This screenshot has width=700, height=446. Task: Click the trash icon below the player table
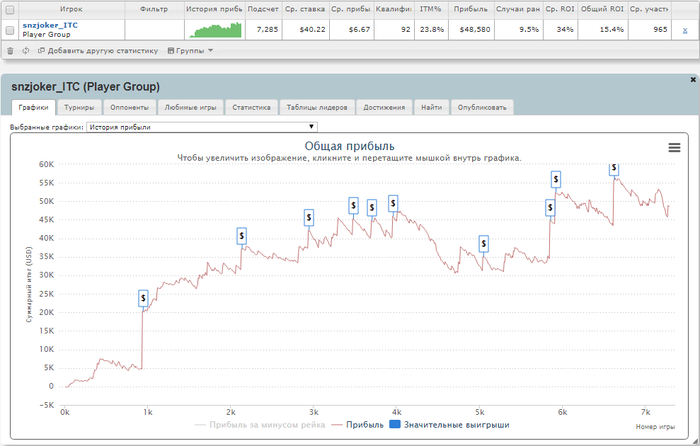click(10, 51)
